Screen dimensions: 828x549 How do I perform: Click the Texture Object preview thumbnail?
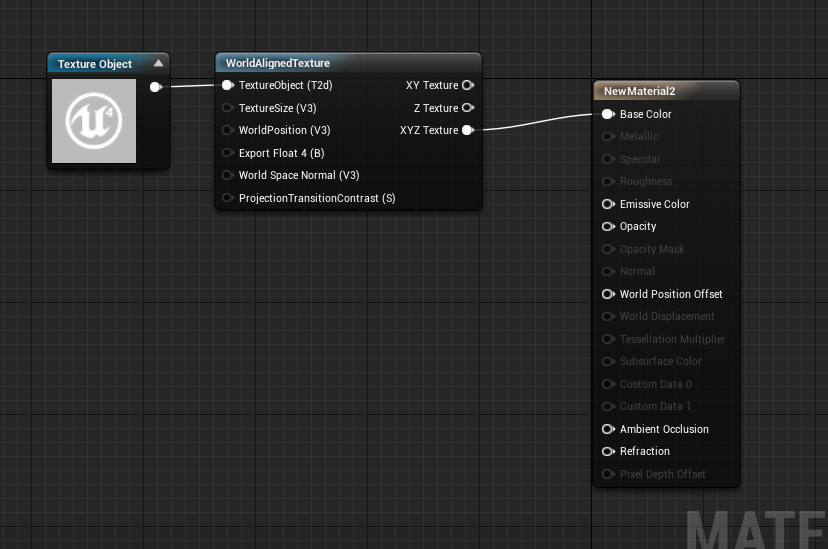94,121
